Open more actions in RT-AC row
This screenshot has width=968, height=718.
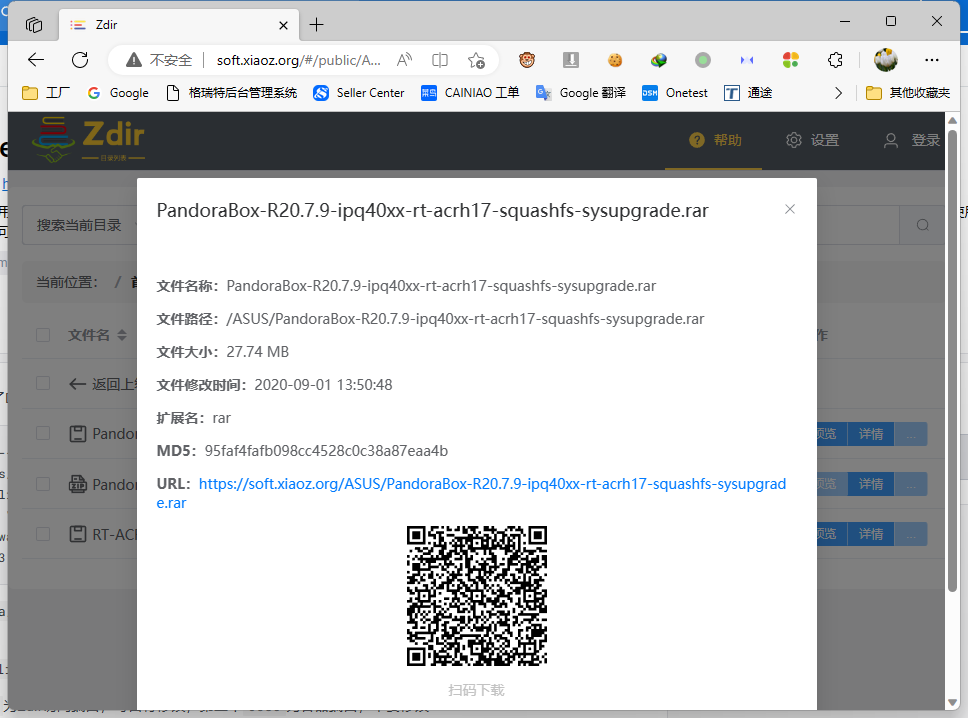pos(911,534)
